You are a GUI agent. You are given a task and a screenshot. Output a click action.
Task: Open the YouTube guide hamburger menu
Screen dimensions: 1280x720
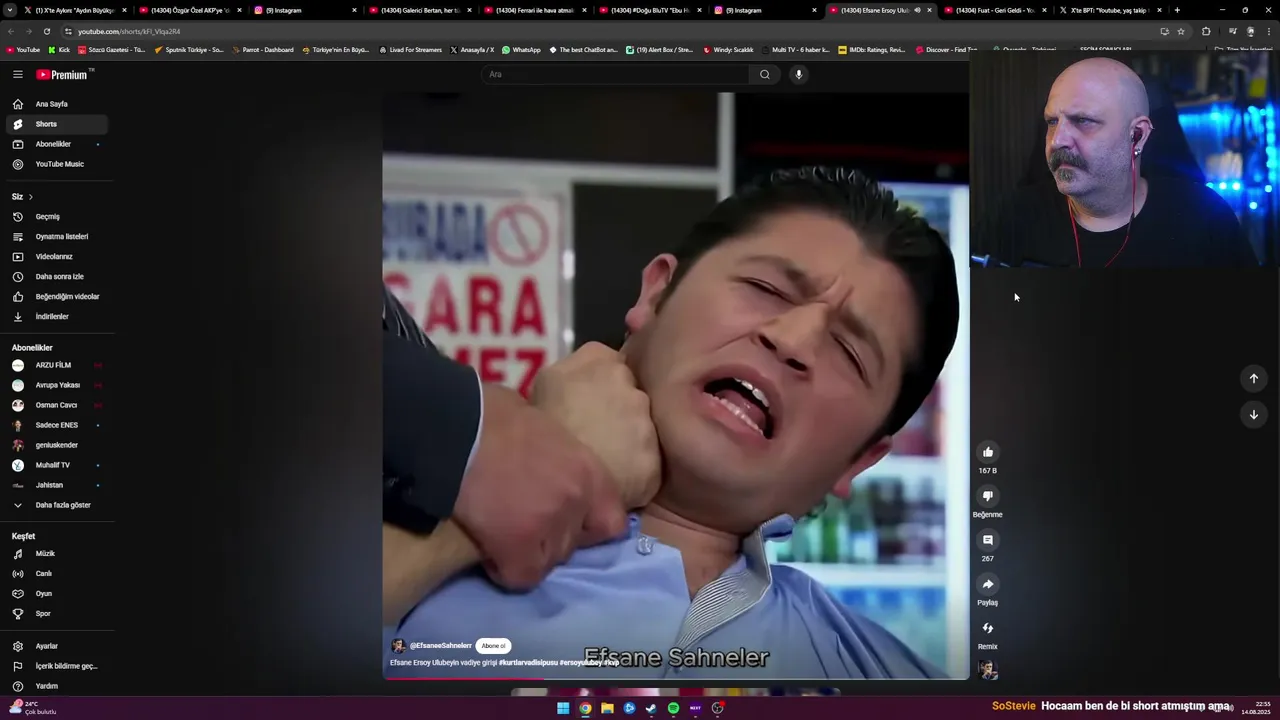[x=17, y=74]
